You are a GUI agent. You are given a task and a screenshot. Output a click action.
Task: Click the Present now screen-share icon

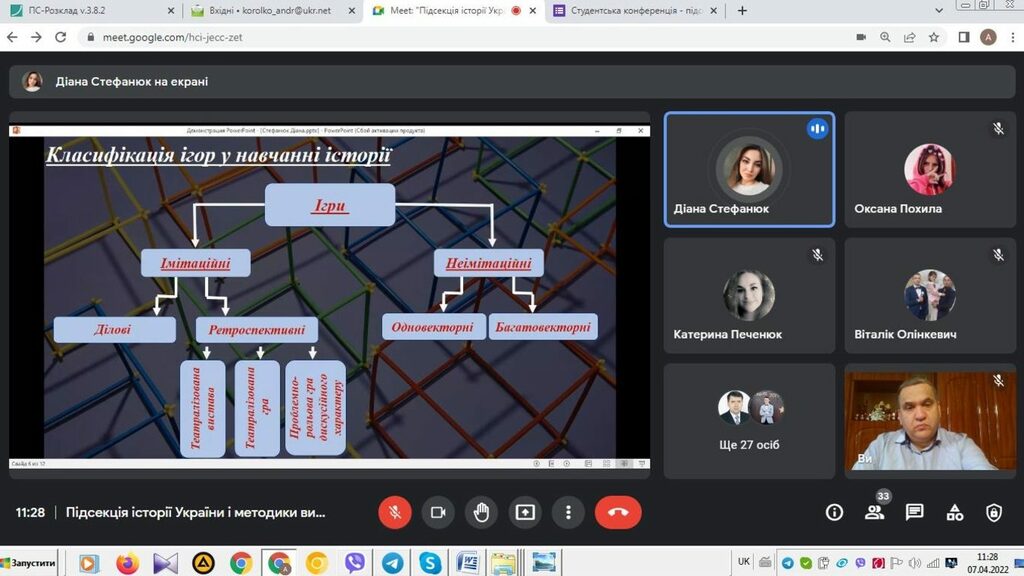(525, 512)
